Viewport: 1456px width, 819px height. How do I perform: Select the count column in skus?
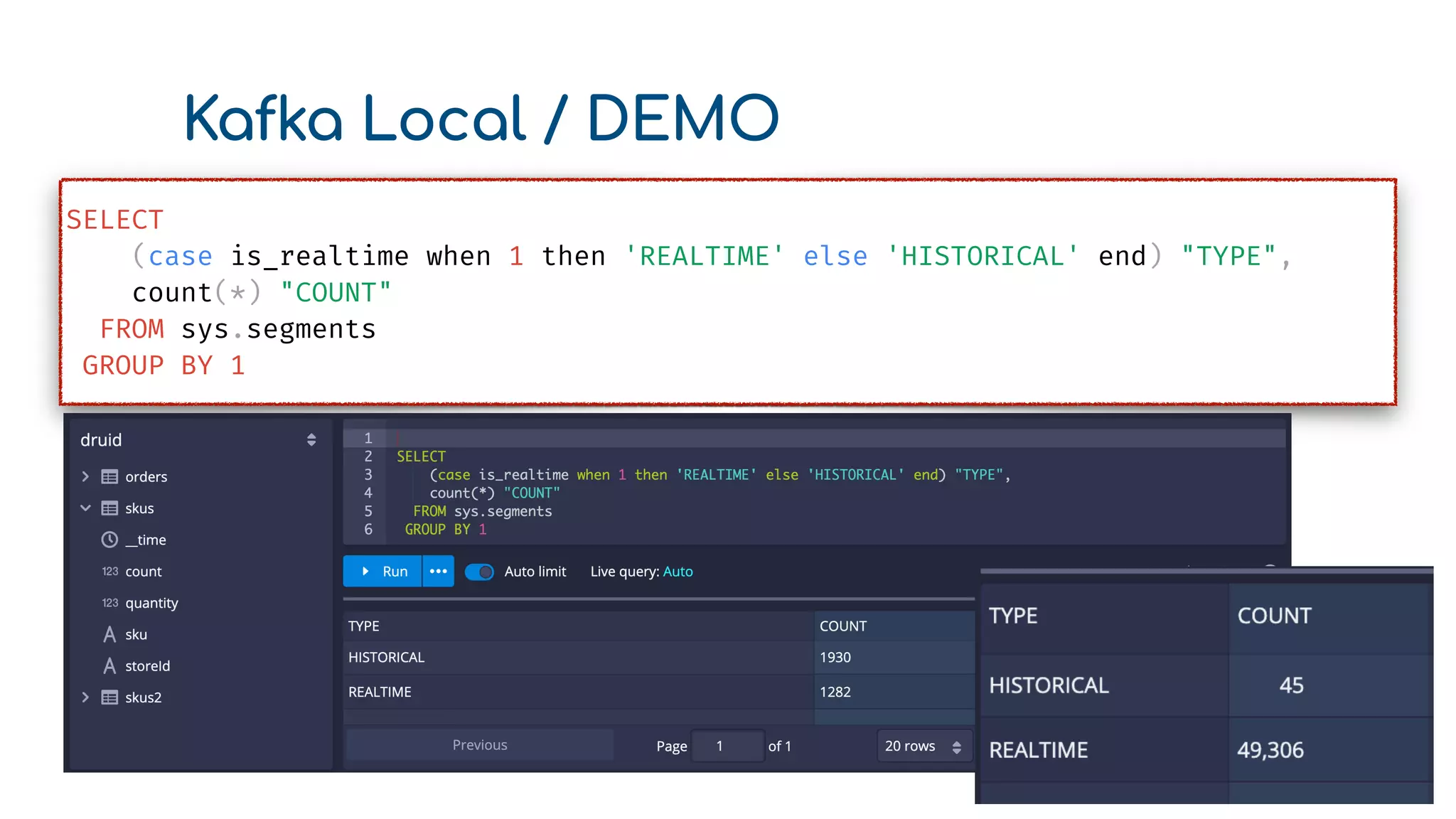144,571
